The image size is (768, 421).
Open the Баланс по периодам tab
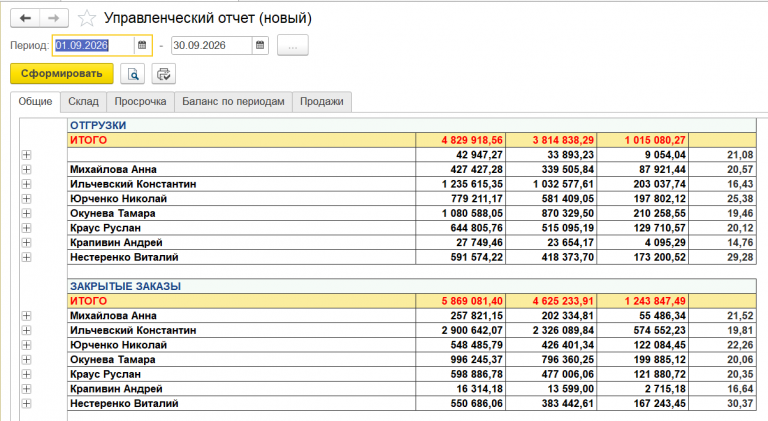(233, 102)
